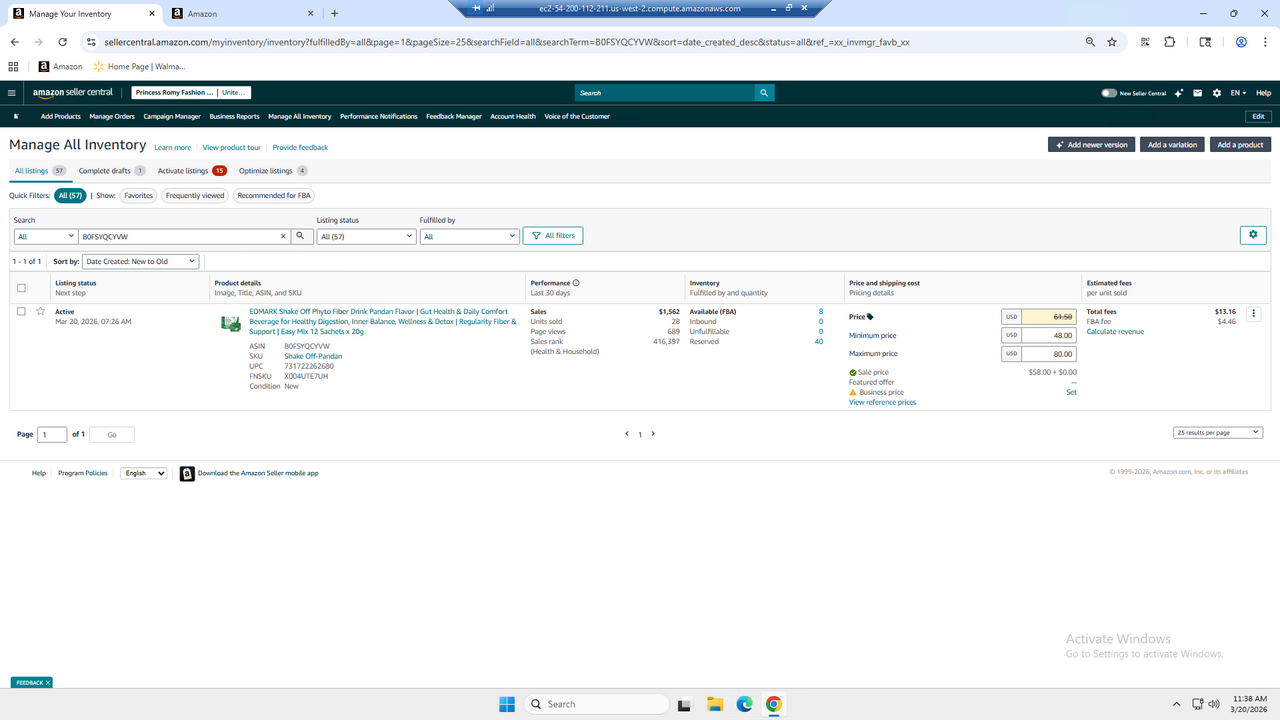Run the inventory search with magnifier button

tap(301, 236)
